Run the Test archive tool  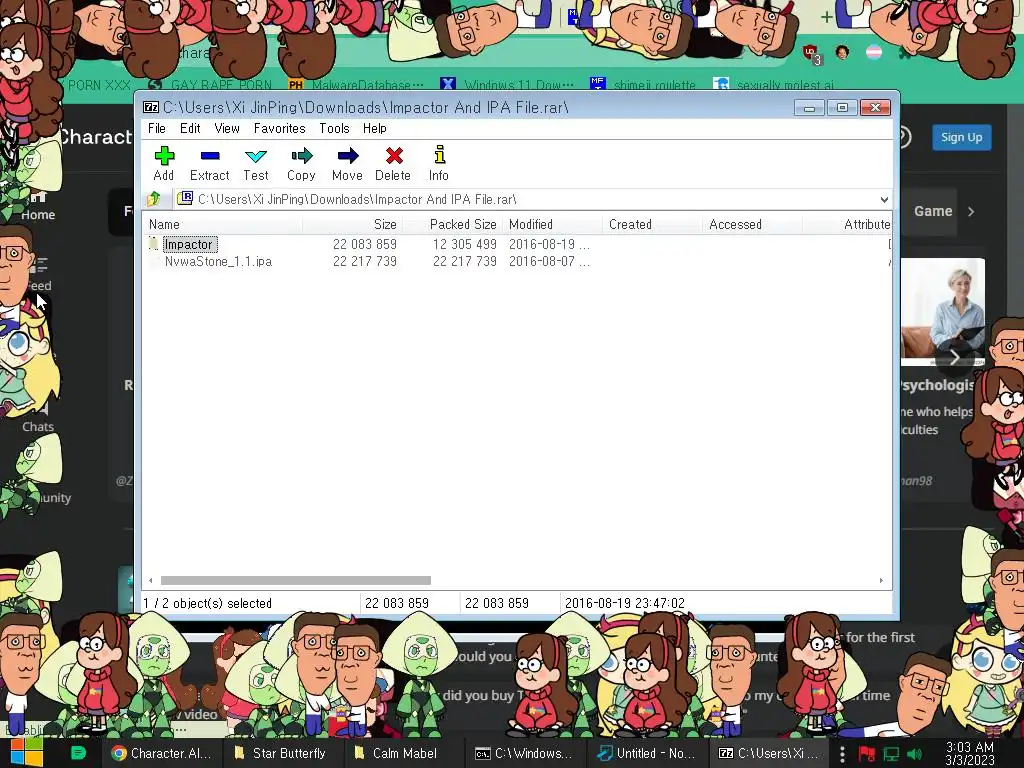pyautogui.click(x=255, y=163)
